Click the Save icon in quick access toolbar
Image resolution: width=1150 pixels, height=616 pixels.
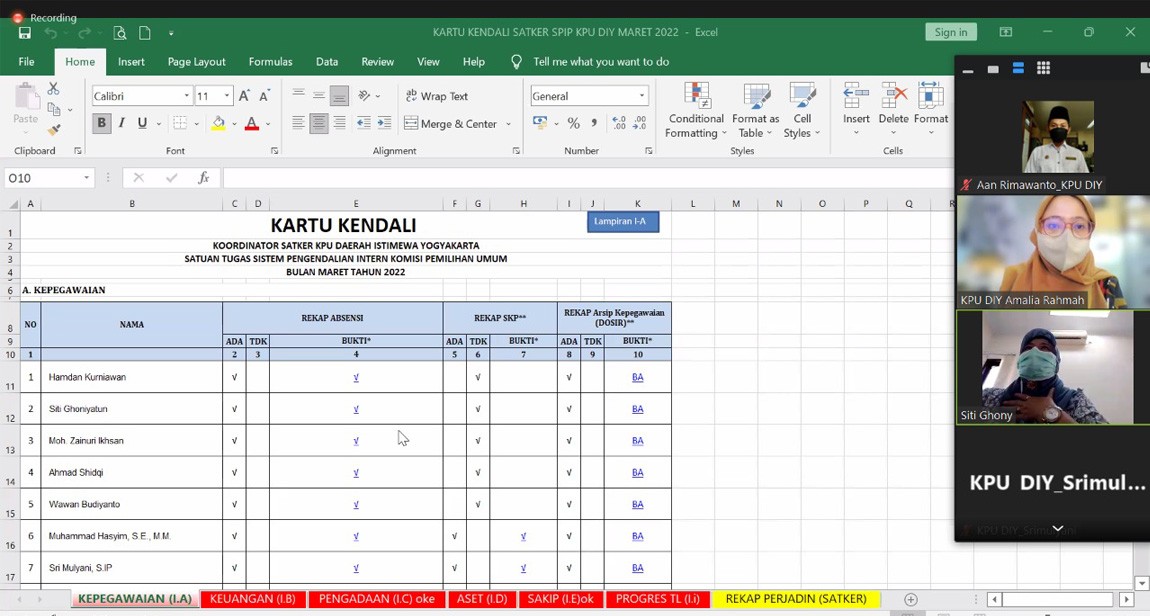(24, 33)
